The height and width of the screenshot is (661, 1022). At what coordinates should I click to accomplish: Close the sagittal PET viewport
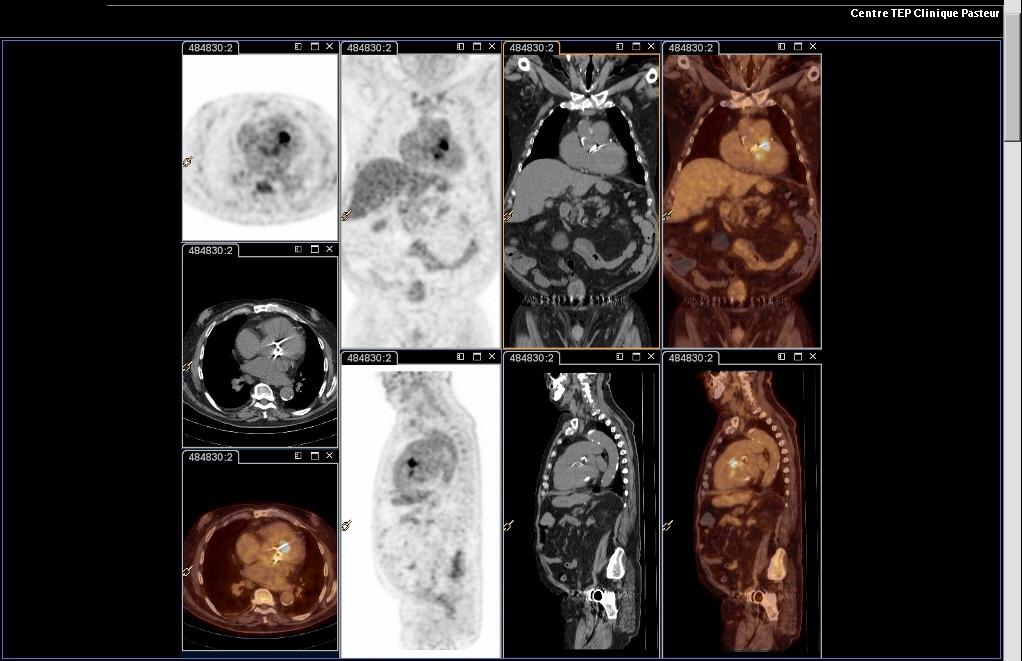492,357
